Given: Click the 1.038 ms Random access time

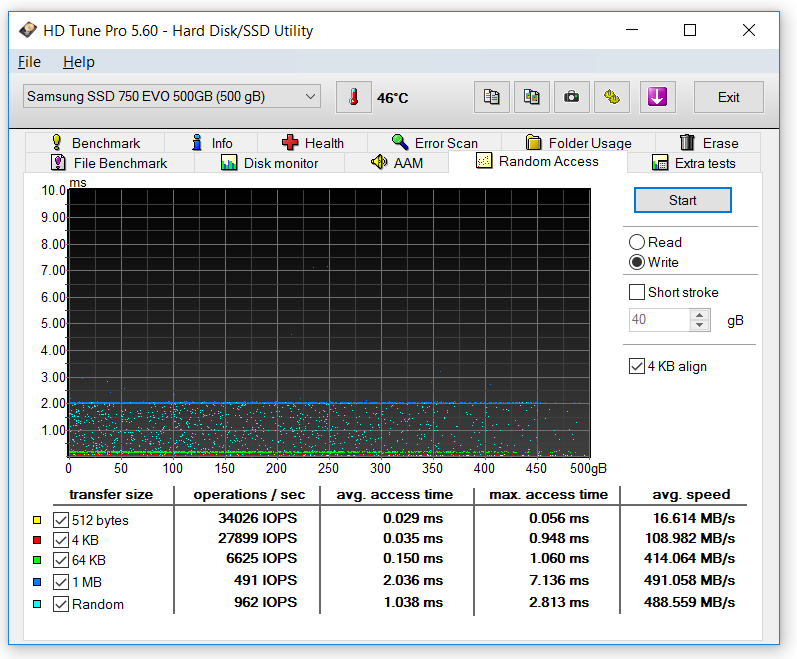Looking at the screenshot, I should (x=413, y=602).
